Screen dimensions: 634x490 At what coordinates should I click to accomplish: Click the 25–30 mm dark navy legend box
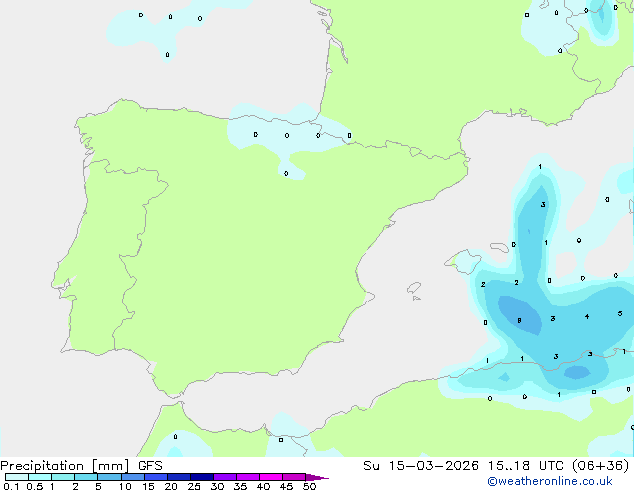[202, 477]
